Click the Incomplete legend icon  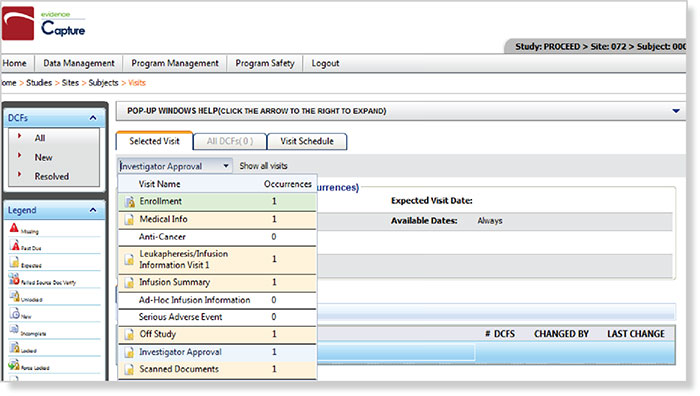pos(14,329)
